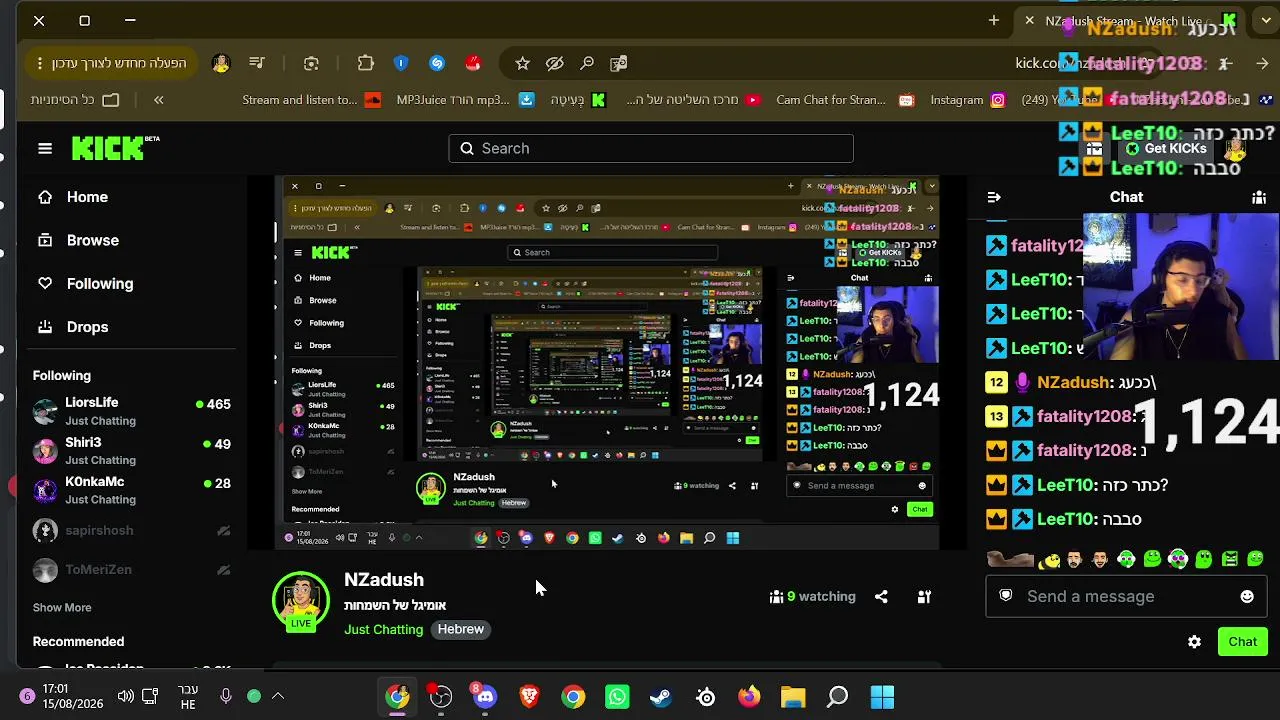
Task: Open Firefox from the taskbar
Action: pyautogui.click(x=749, y=696)
